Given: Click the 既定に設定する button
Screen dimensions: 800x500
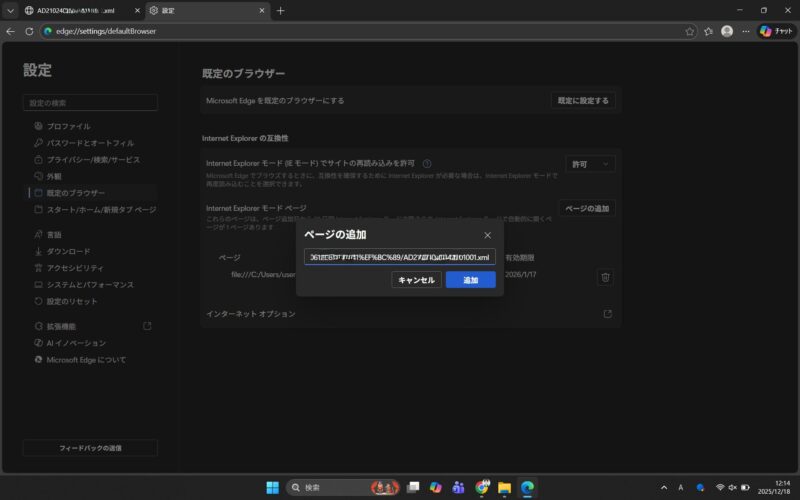Looking at the screenshot, I should coord(583,101).
